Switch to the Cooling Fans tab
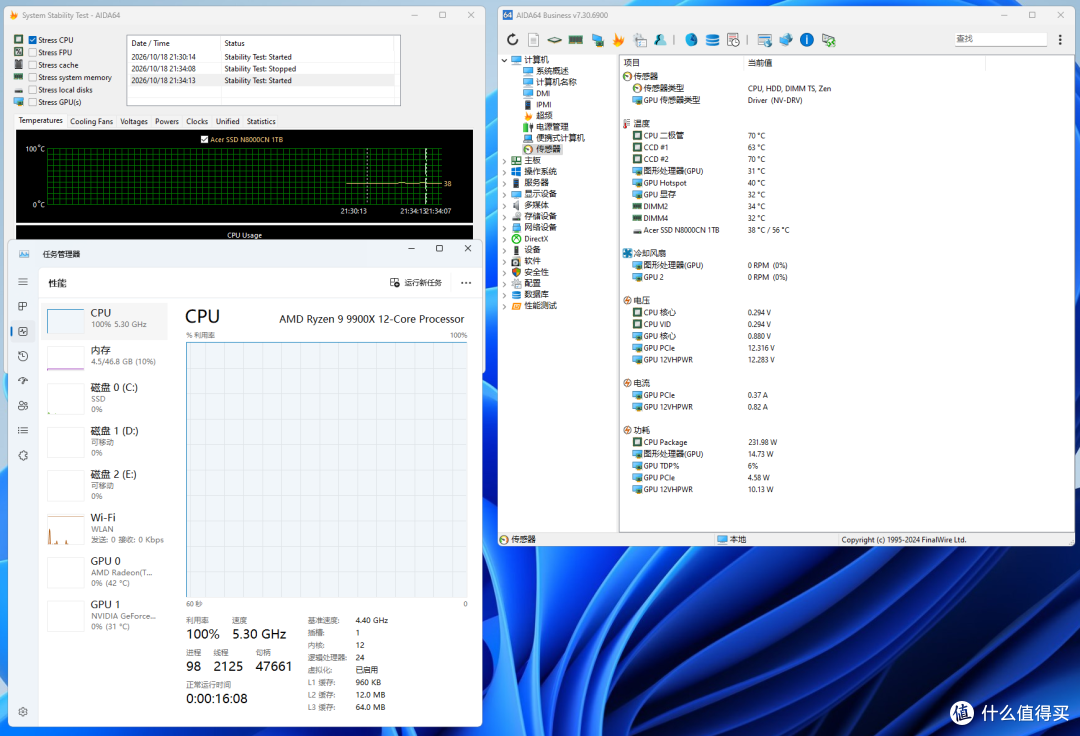1080x736 pixels. [x=92, y=121]
